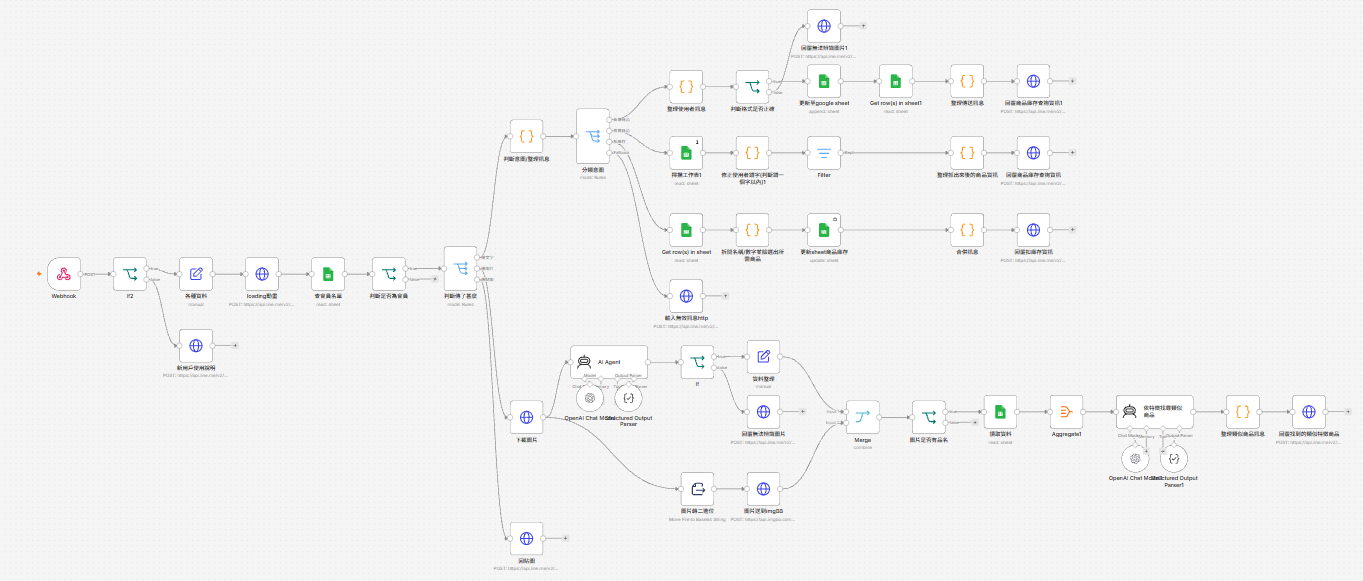Open the edit-fields node right of If2

196,274
